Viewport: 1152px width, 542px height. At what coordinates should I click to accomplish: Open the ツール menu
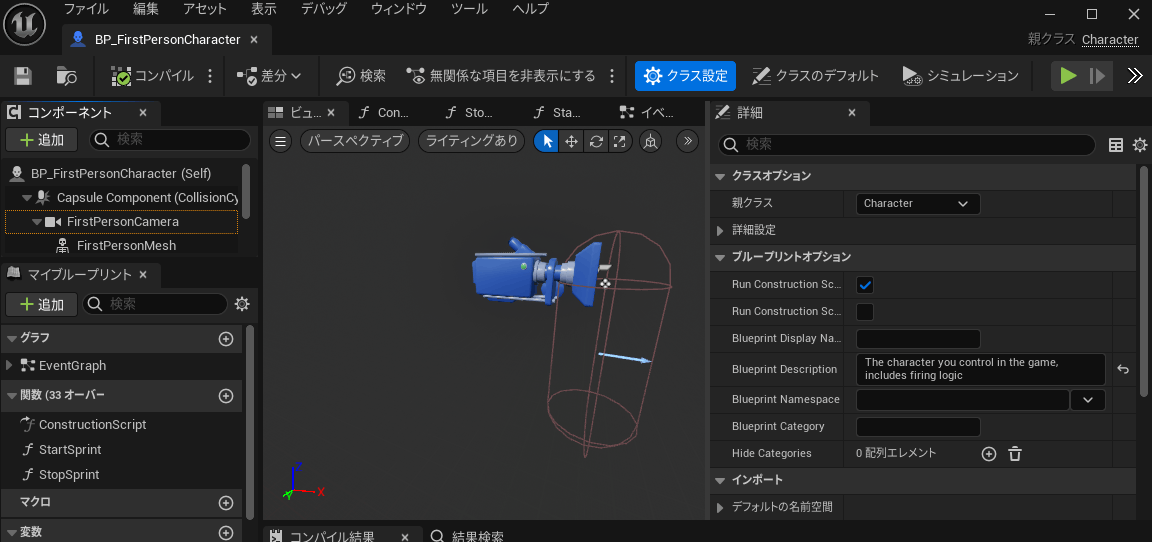pyautogui.click(x=469, y=10)
